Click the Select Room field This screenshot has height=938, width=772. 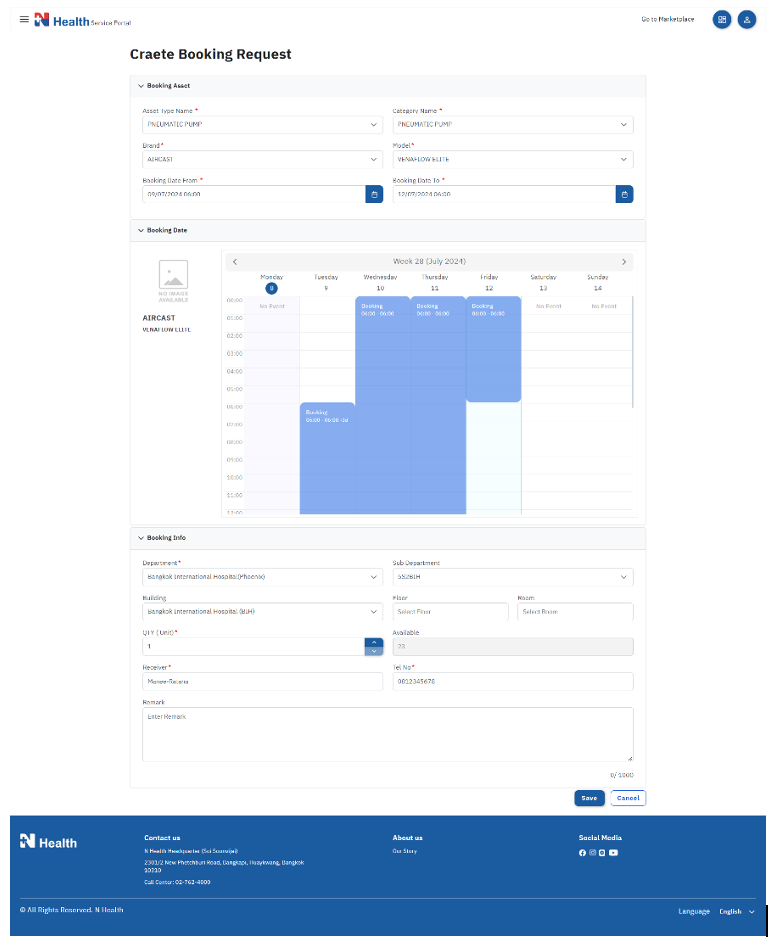point(575,612)
